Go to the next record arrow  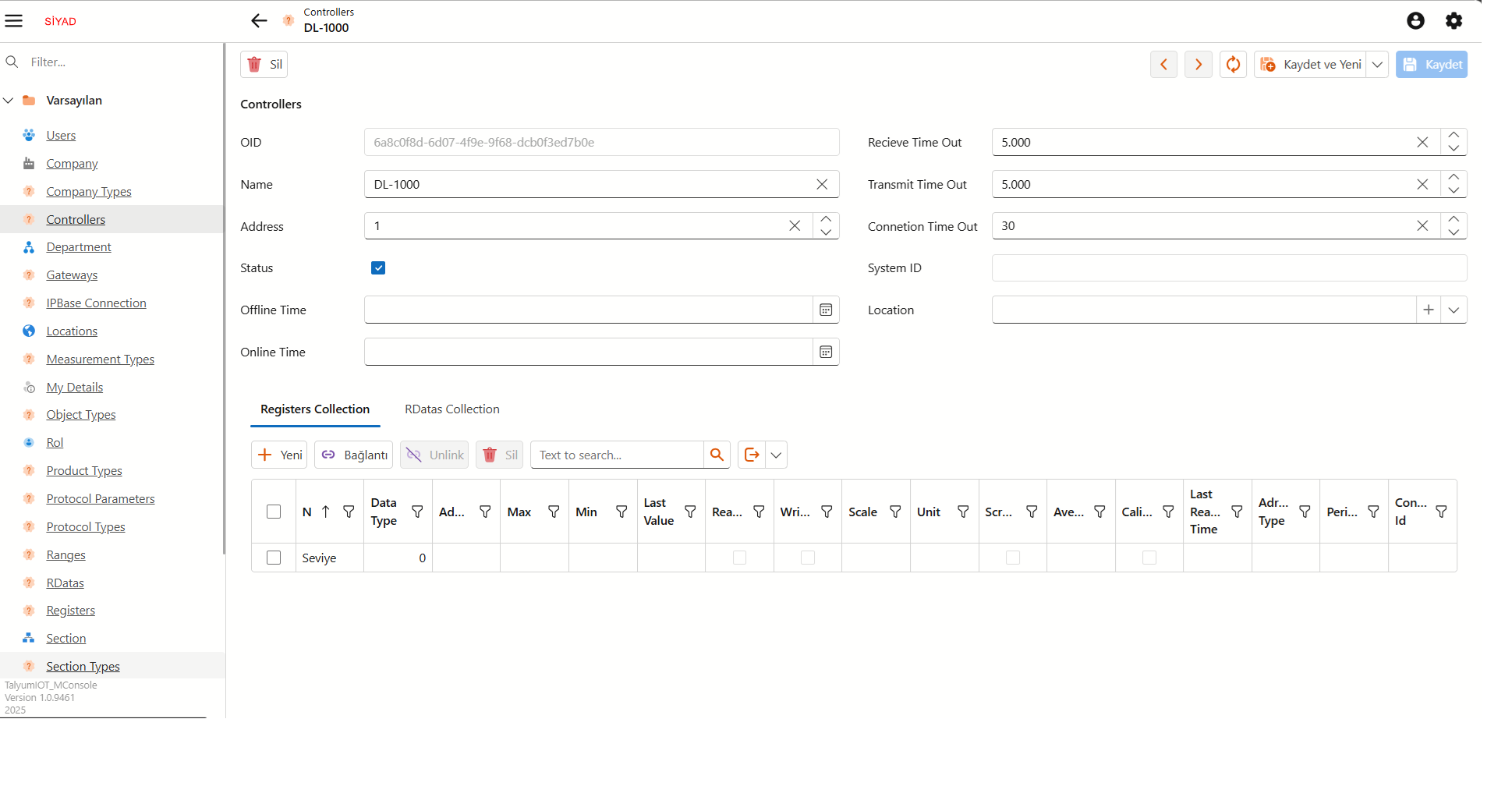1199,65
